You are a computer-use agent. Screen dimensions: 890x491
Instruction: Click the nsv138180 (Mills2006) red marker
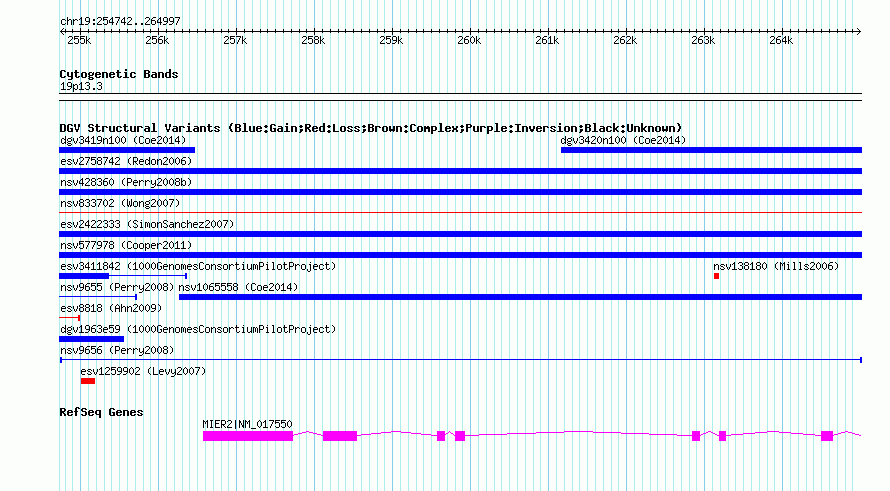coord(716,276)
